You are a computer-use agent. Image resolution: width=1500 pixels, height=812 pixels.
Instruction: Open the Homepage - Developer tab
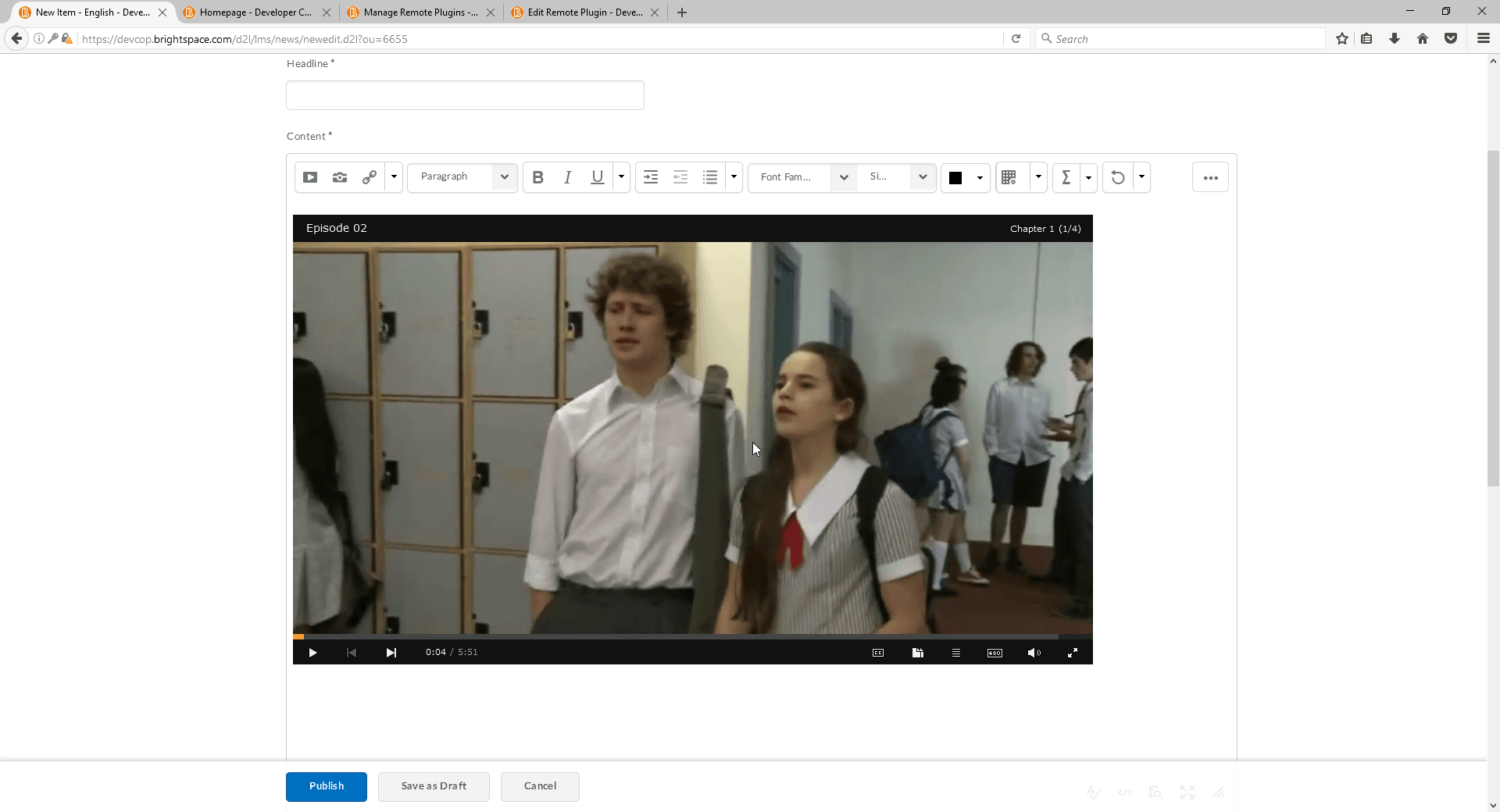[x=252, y=12]
